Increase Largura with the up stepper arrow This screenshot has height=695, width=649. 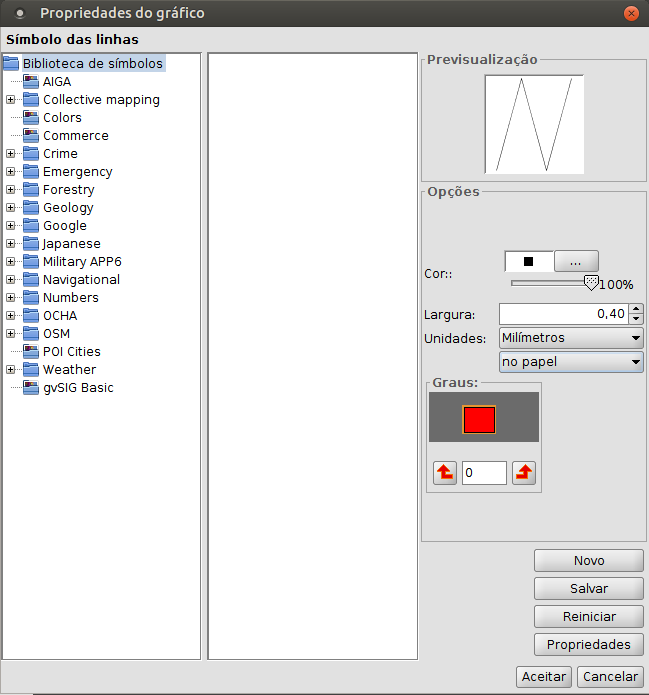637,309
